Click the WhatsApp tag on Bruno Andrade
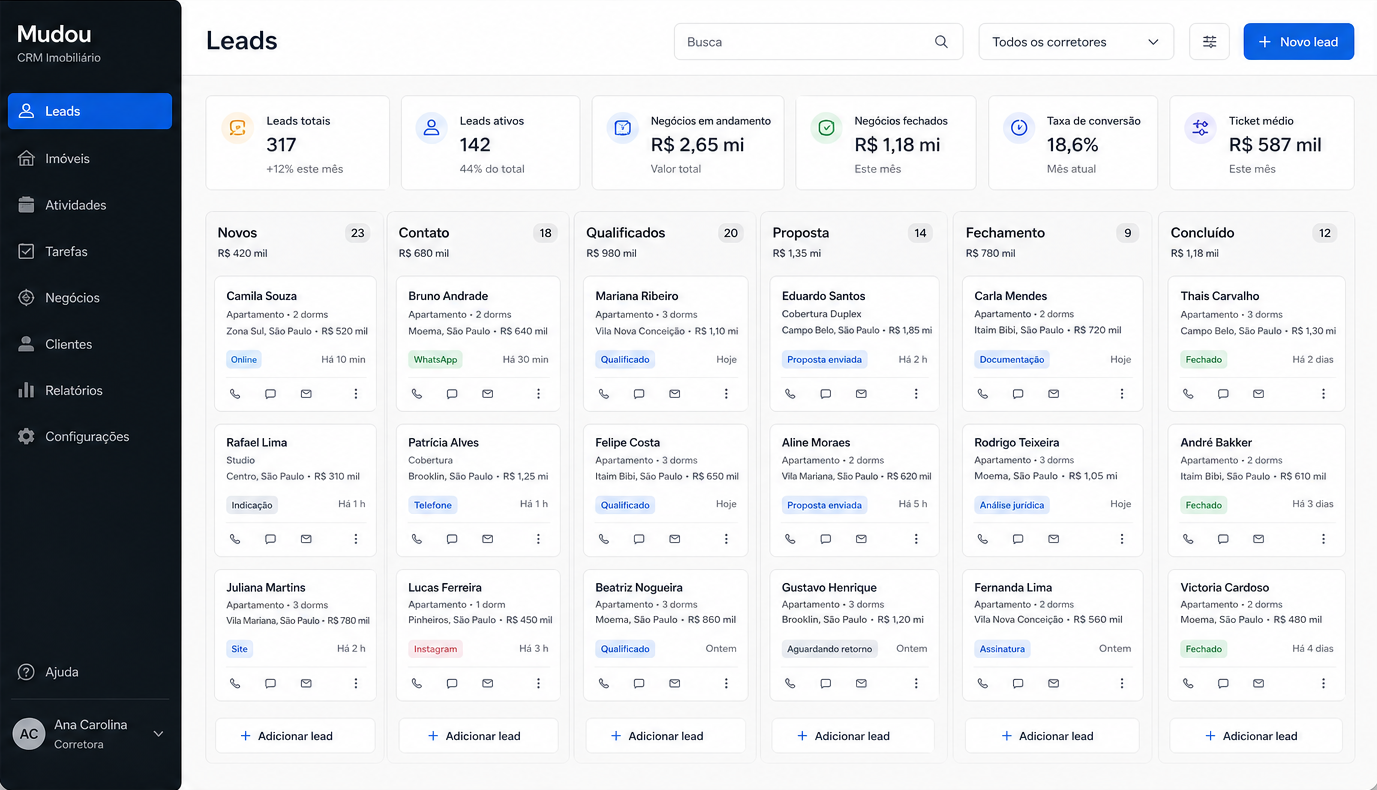The height and width of the screenshot is (790, 1377). (435, 359)
